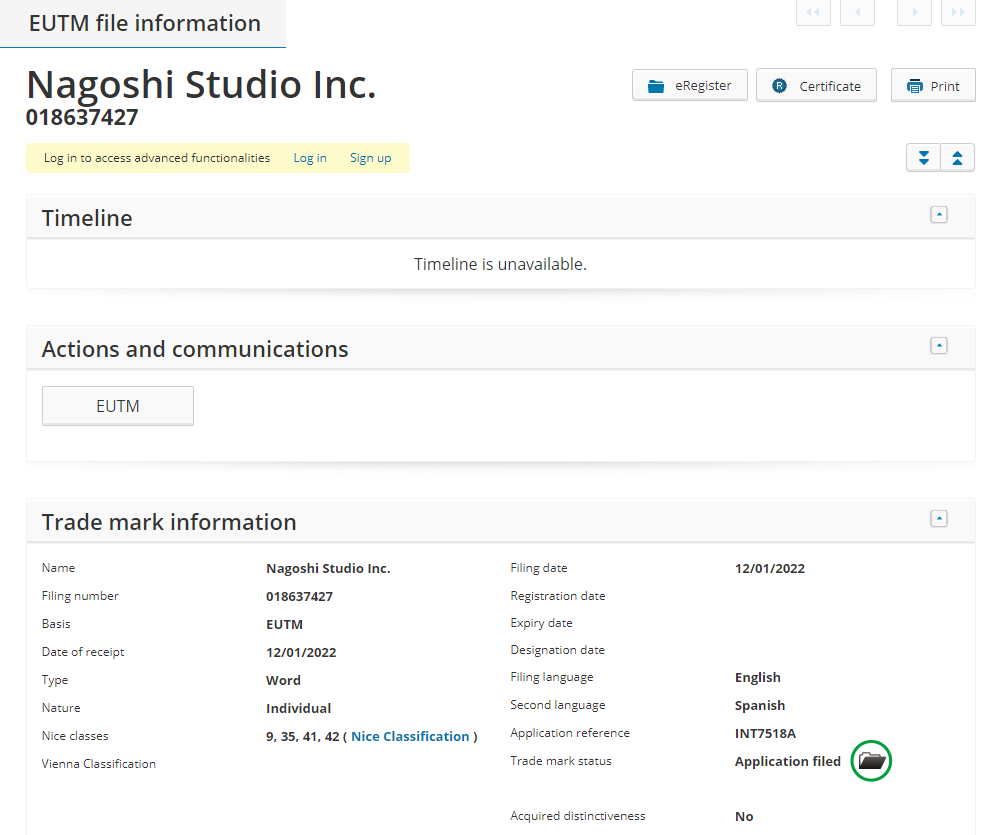
Task: Go to the next record
Action: click(914, 12)
